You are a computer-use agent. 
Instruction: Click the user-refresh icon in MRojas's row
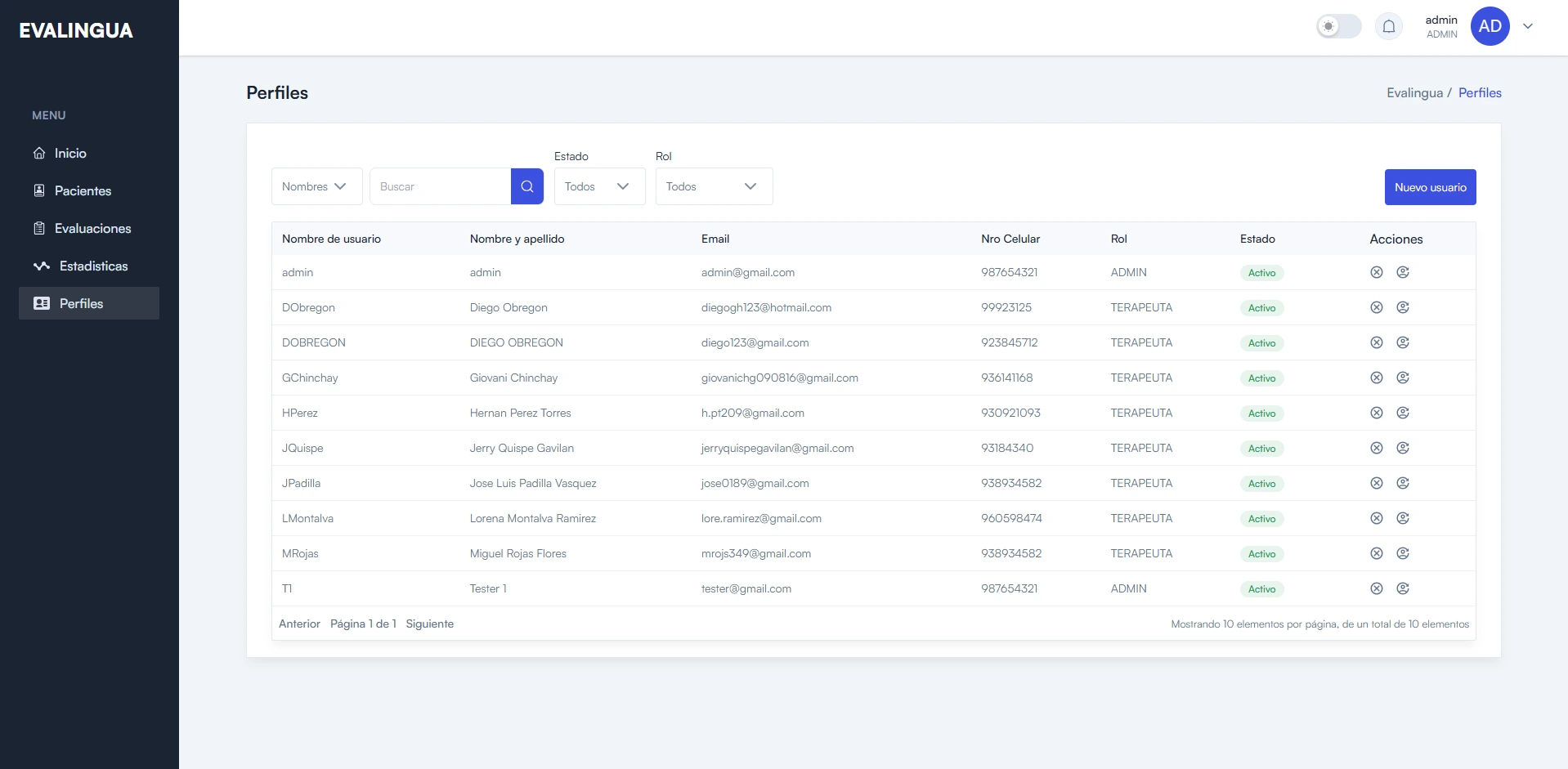[x=1403, y=553]
